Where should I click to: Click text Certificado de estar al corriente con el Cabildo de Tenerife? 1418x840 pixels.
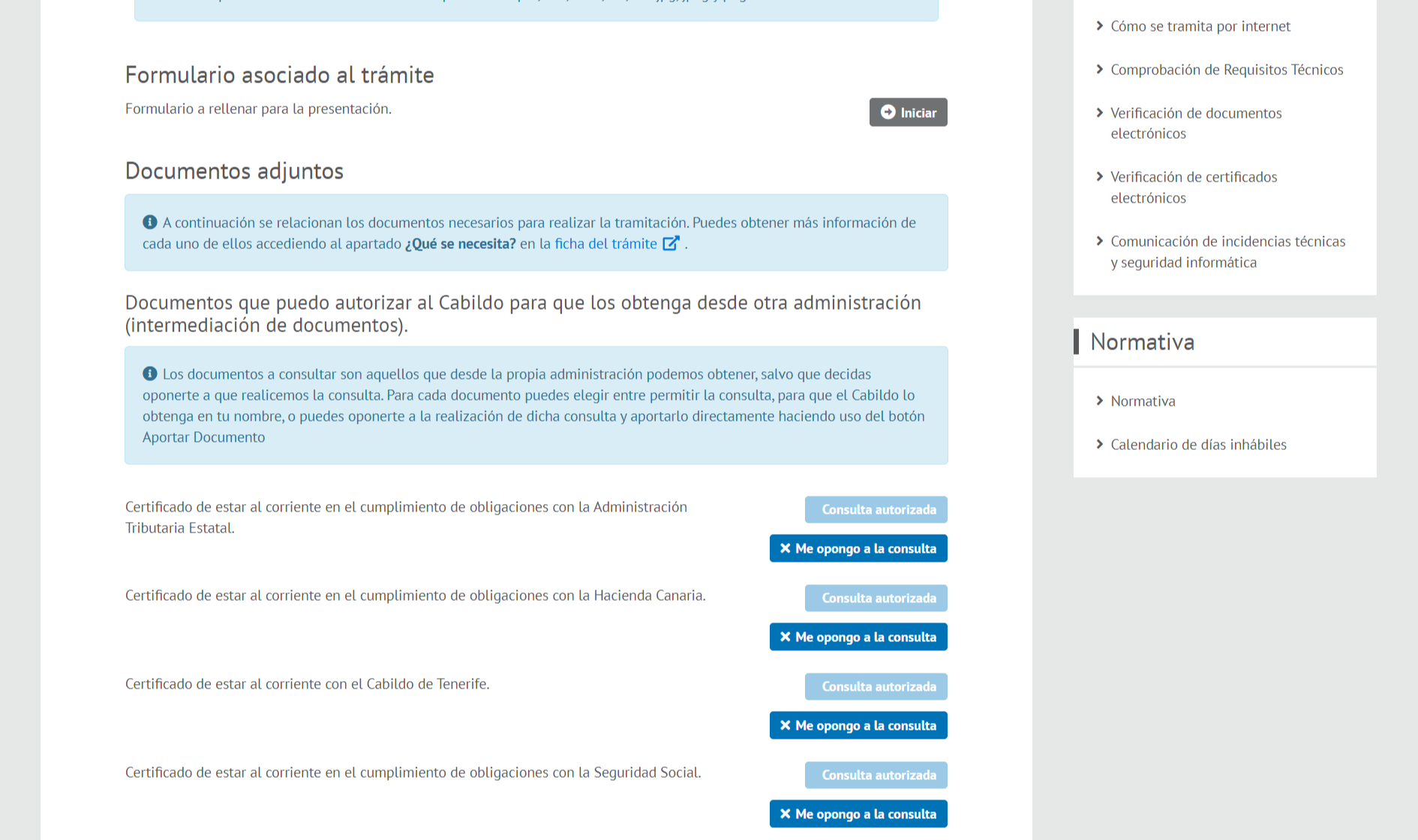(x=307, y=684)
